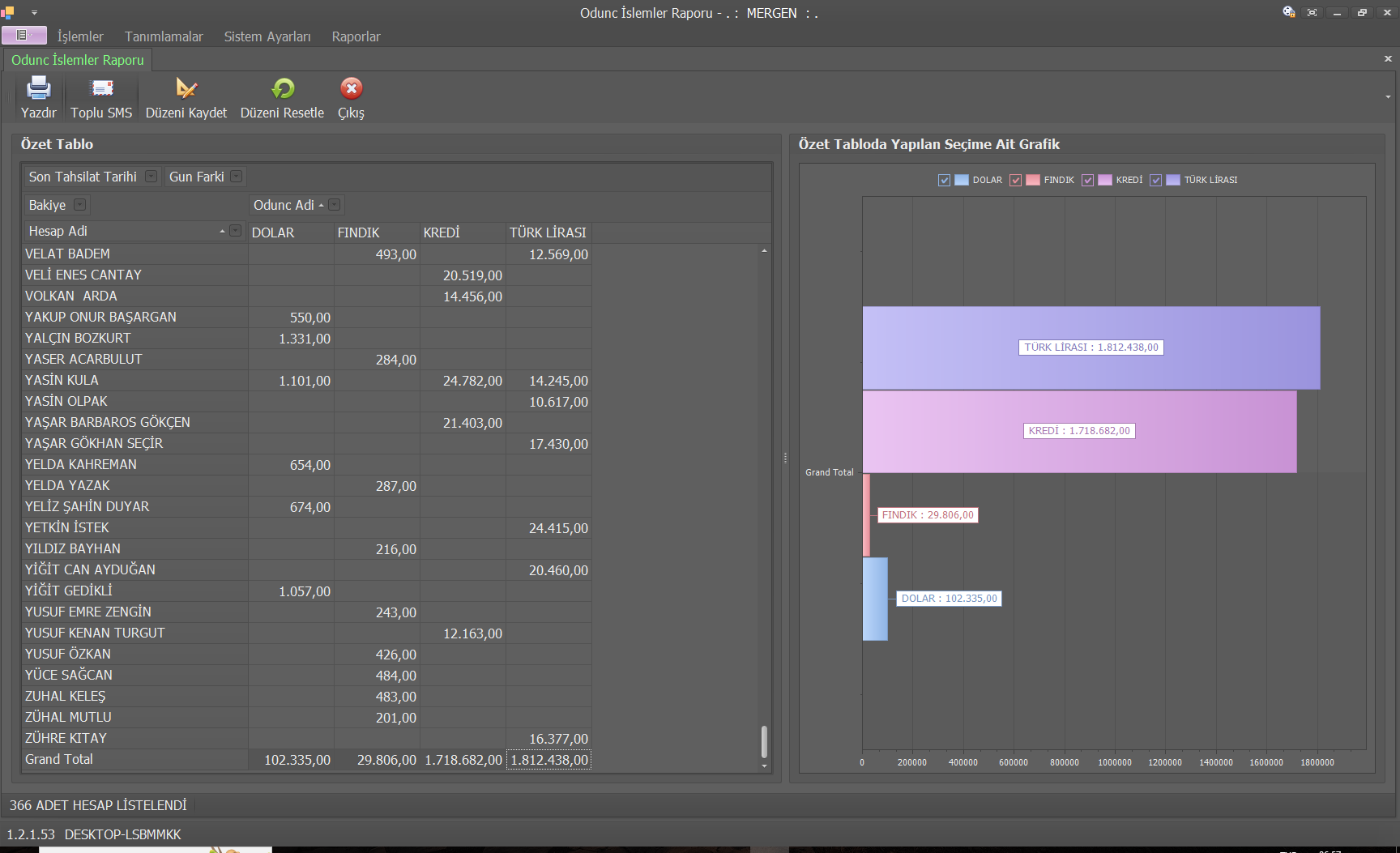Click the skin/lock icon in title bar
Image resolution: width=1400 pixels, height=853 pixels.
(x=1288, y=12)
